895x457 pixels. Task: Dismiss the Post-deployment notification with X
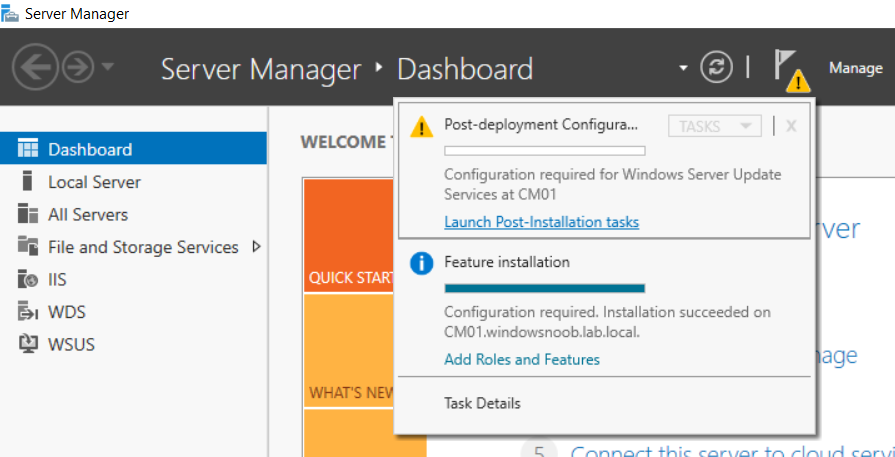791,126
